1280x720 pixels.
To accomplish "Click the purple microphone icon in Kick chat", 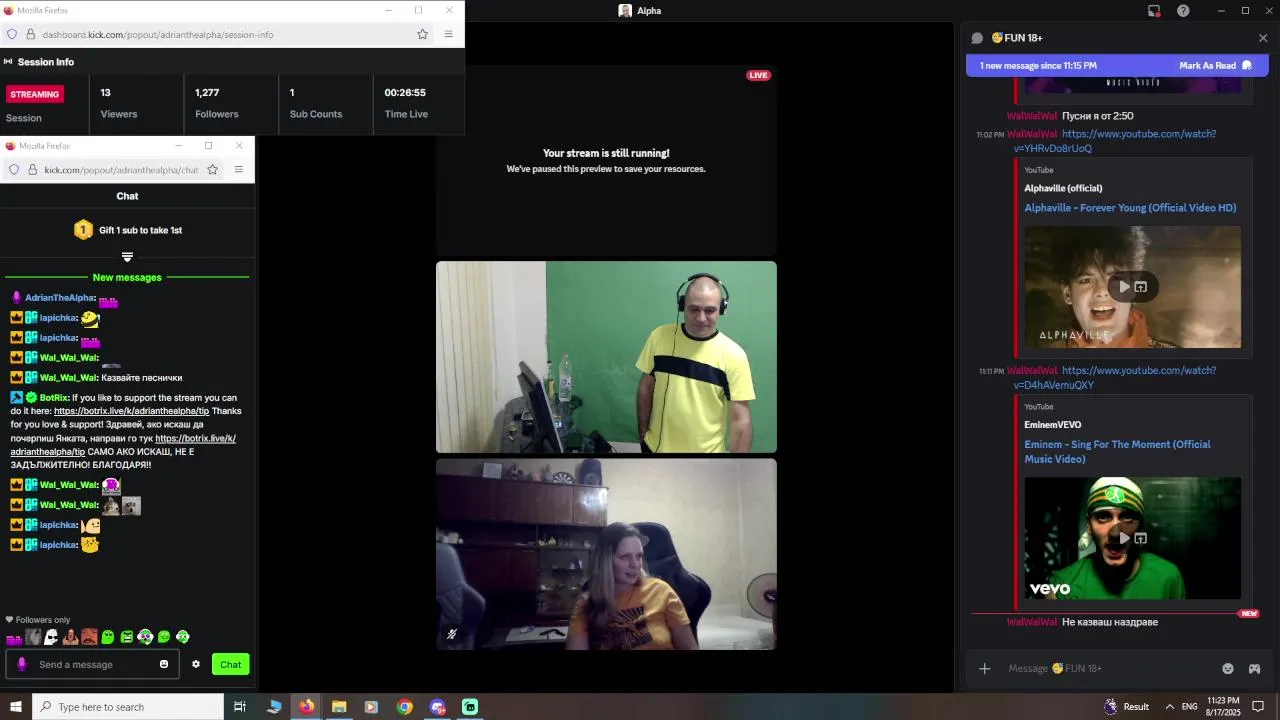I will coord(22,664).
